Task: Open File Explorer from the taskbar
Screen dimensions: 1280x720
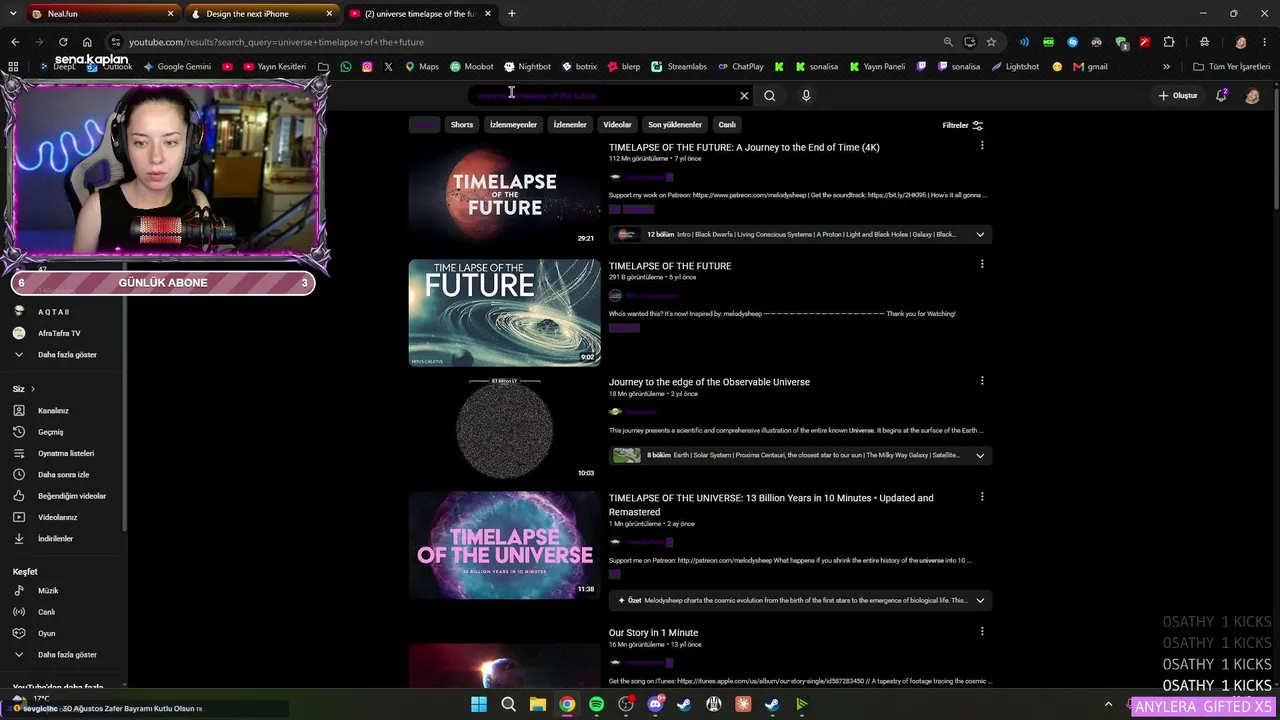Action: tap(538, 704)
